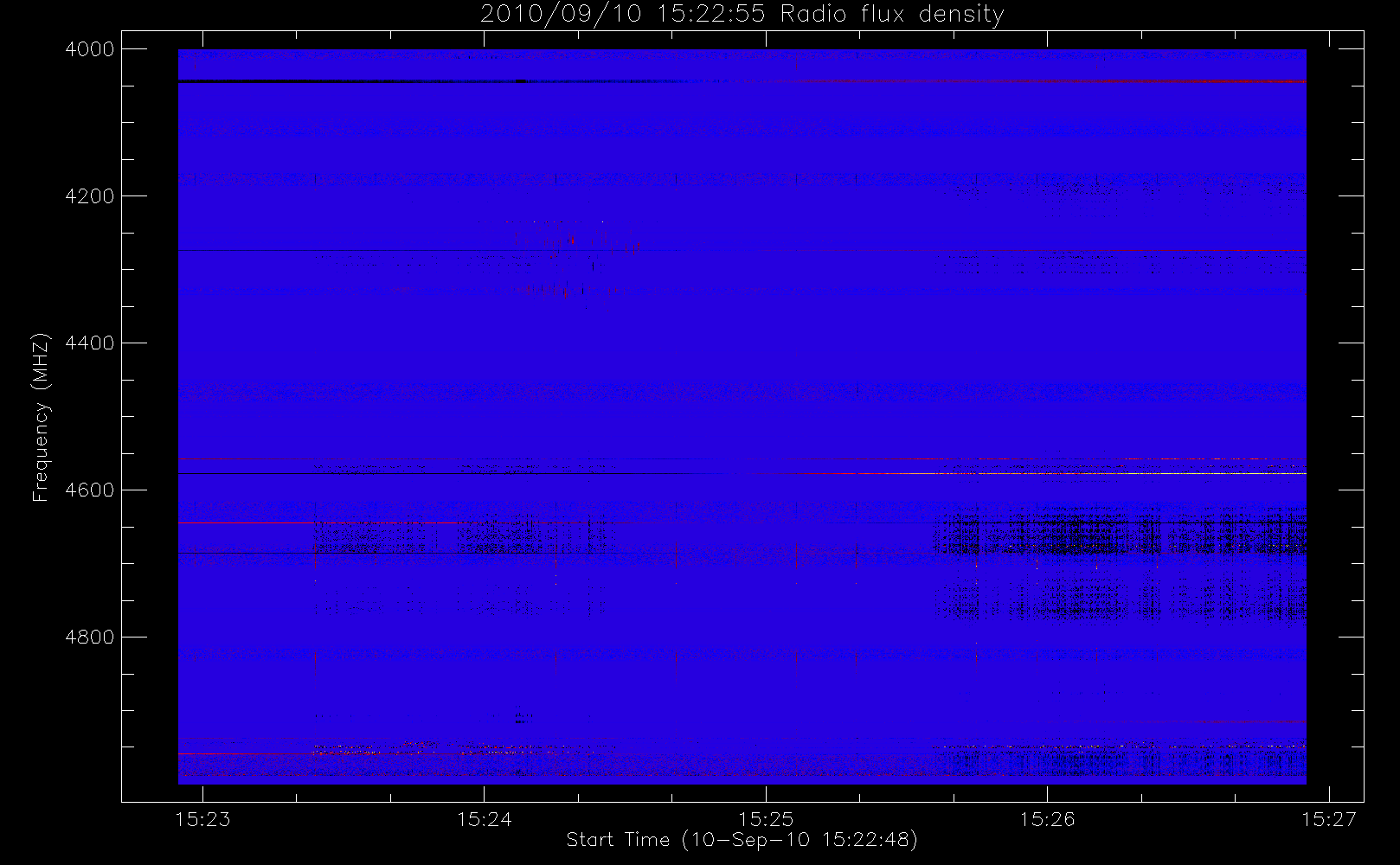Viewport: 1400px width, 865px height.
Task: Click the 15:25 time tick label
Action: pyautogui.click(x=766, y=819)
